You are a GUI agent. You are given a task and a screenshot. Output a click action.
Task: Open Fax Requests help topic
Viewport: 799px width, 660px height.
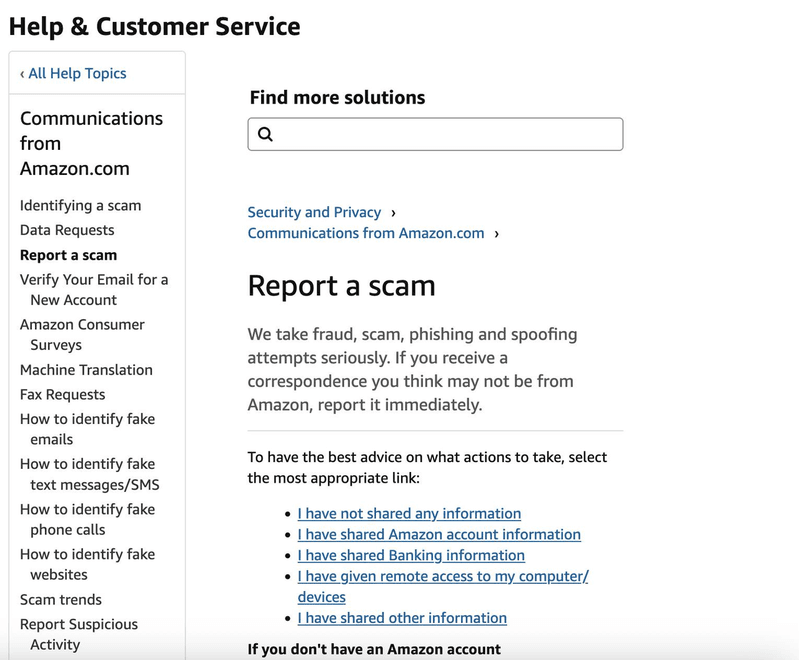(x=62, y=394)
